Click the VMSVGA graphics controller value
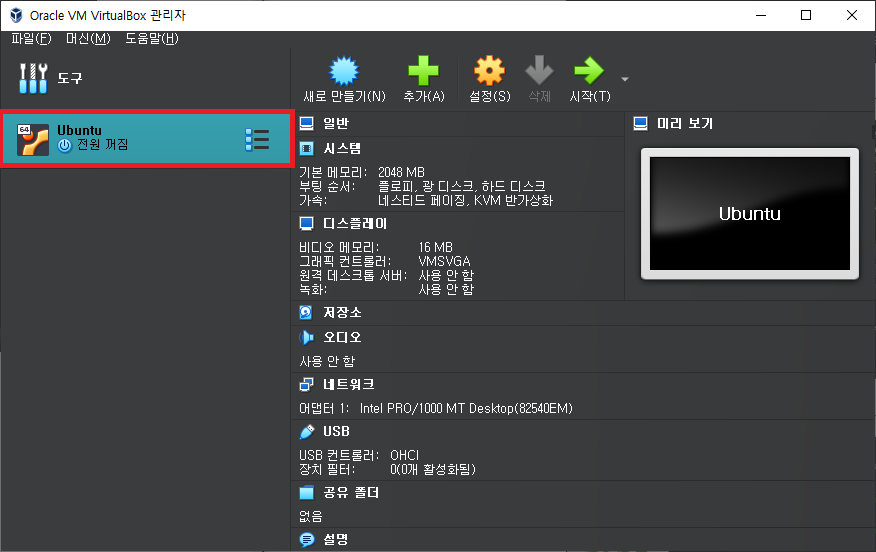876x552 pixels. pos(444,261)
